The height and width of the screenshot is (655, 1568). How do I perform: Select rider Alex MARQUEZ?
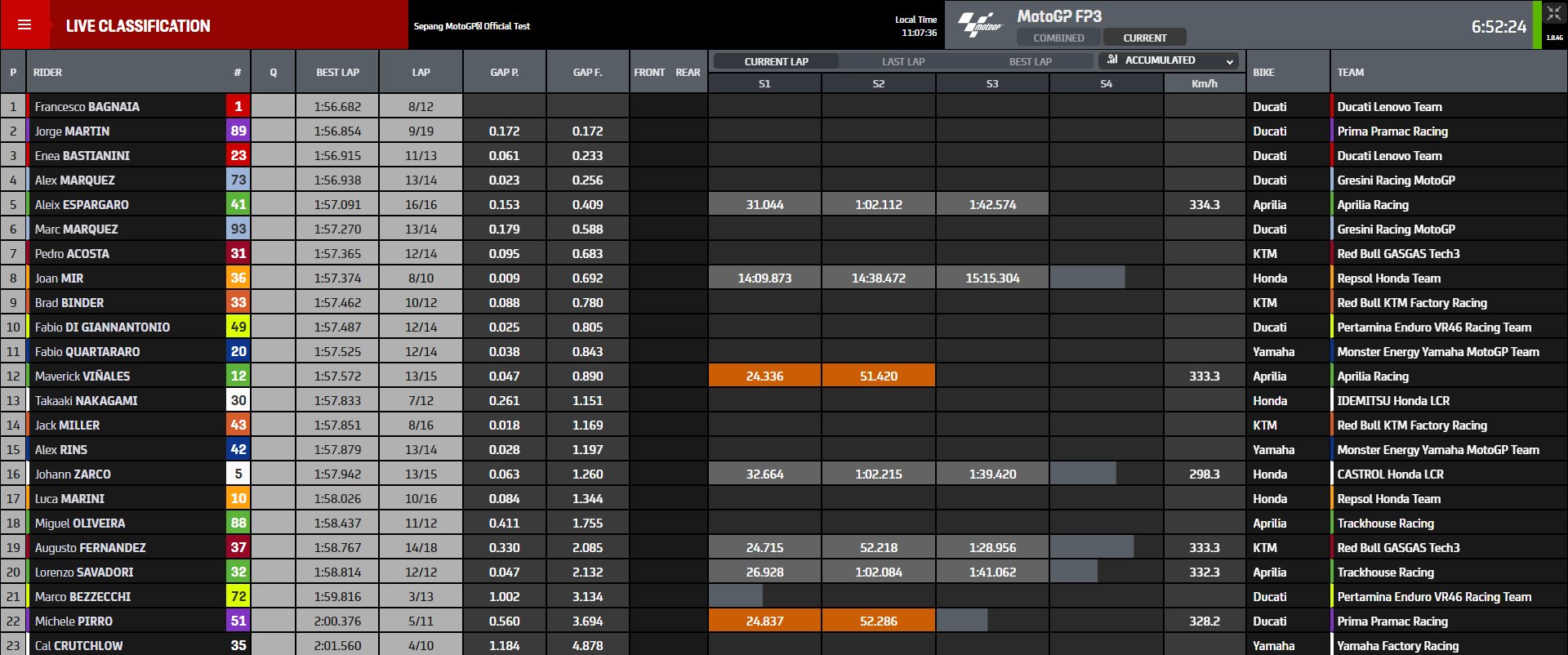point(74,180)
